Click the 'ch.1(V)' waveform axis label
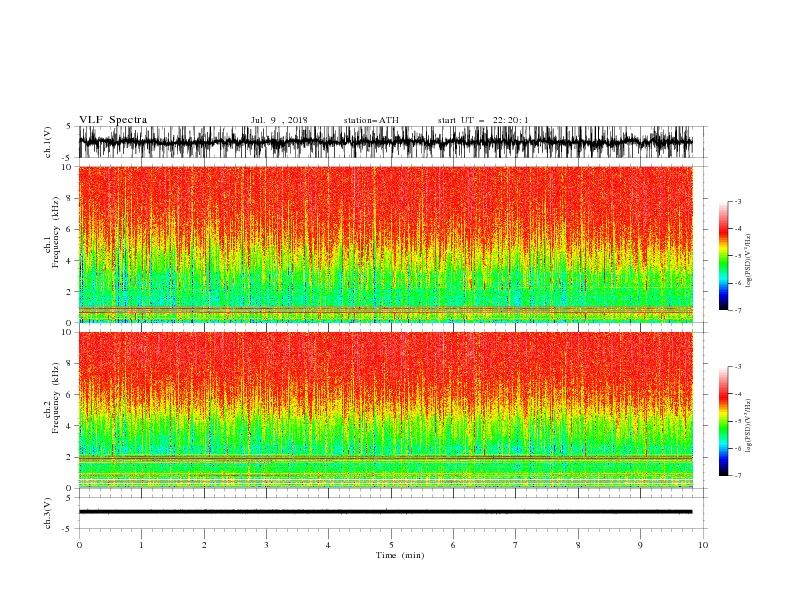 [48, 142]
